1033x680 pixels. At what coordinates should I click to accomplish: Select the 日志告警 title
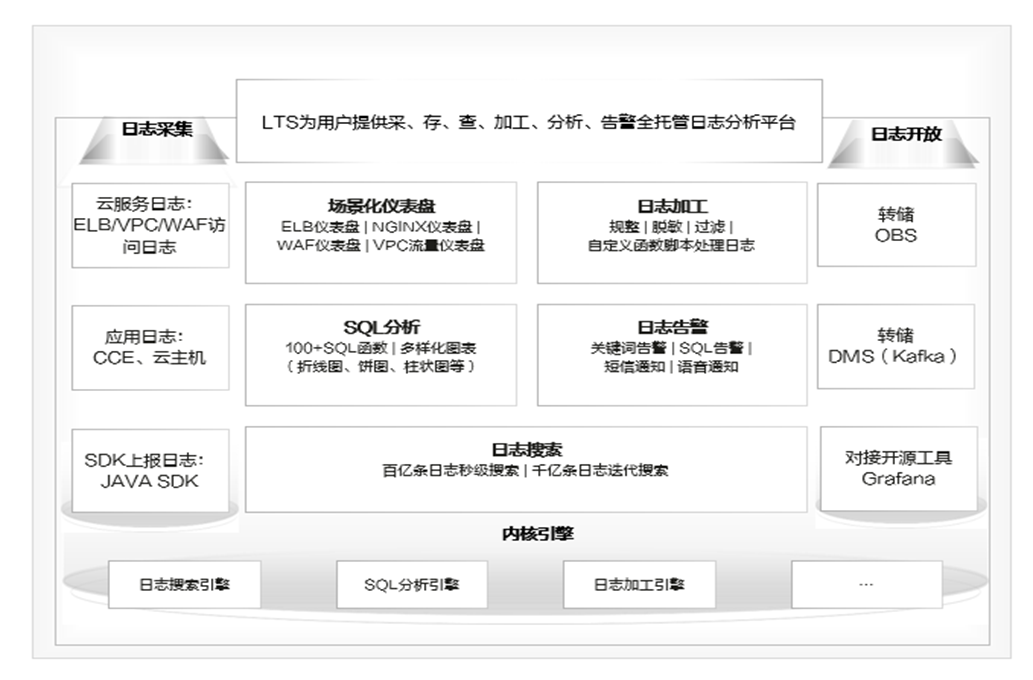[x=672, y=327]
